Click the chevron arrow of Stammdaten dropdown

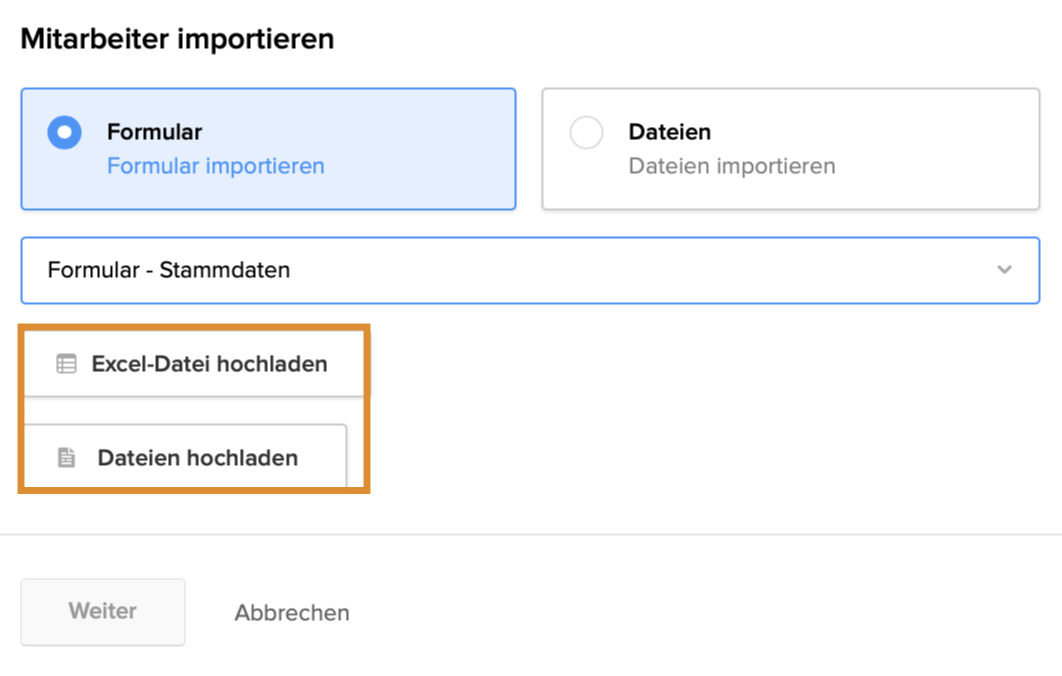click(1004, 270)
